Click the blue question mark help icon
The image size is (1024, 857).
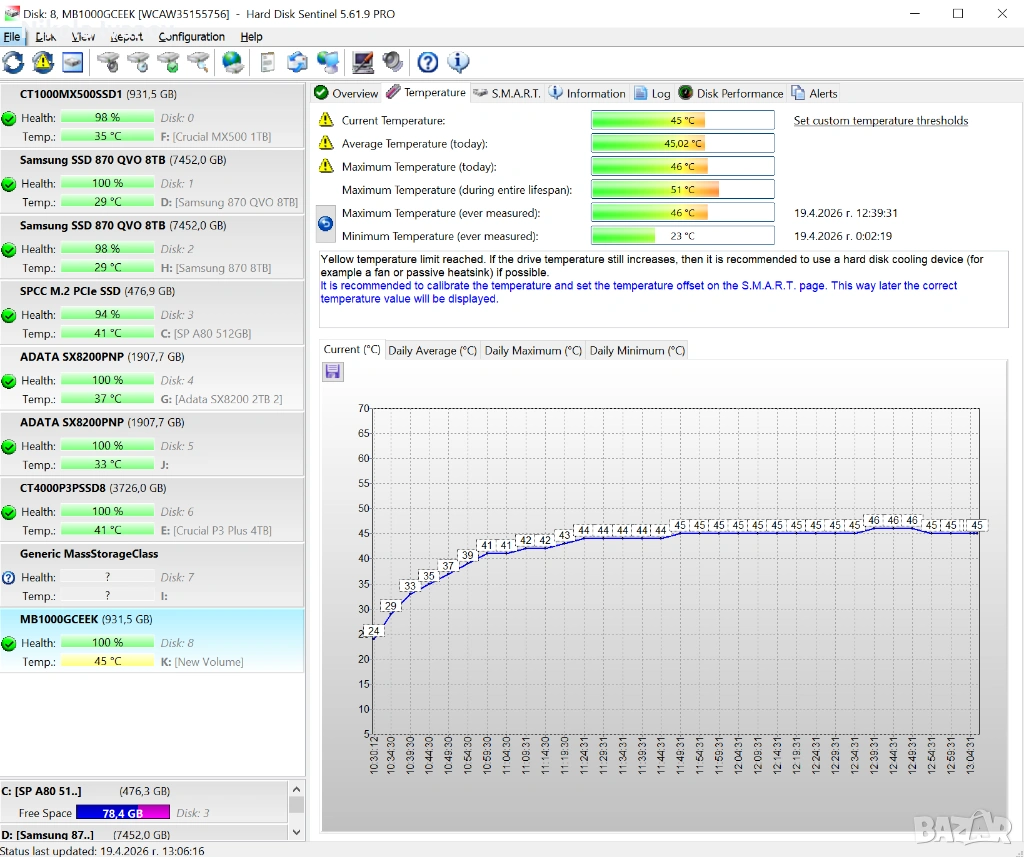[428, 62]
